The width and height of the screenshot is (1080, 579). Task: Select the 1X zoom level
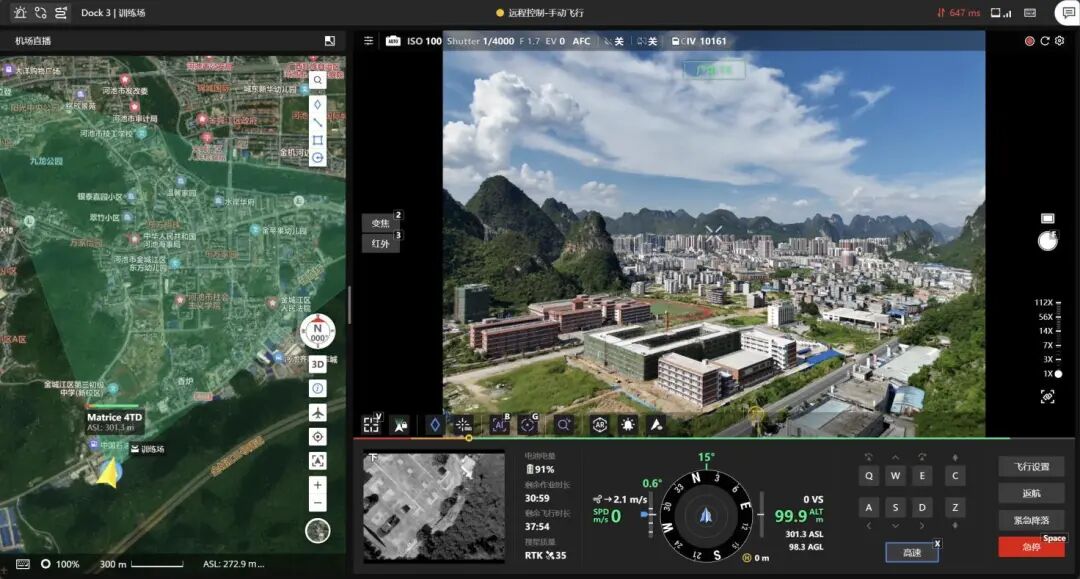(x=1052, y=373)
